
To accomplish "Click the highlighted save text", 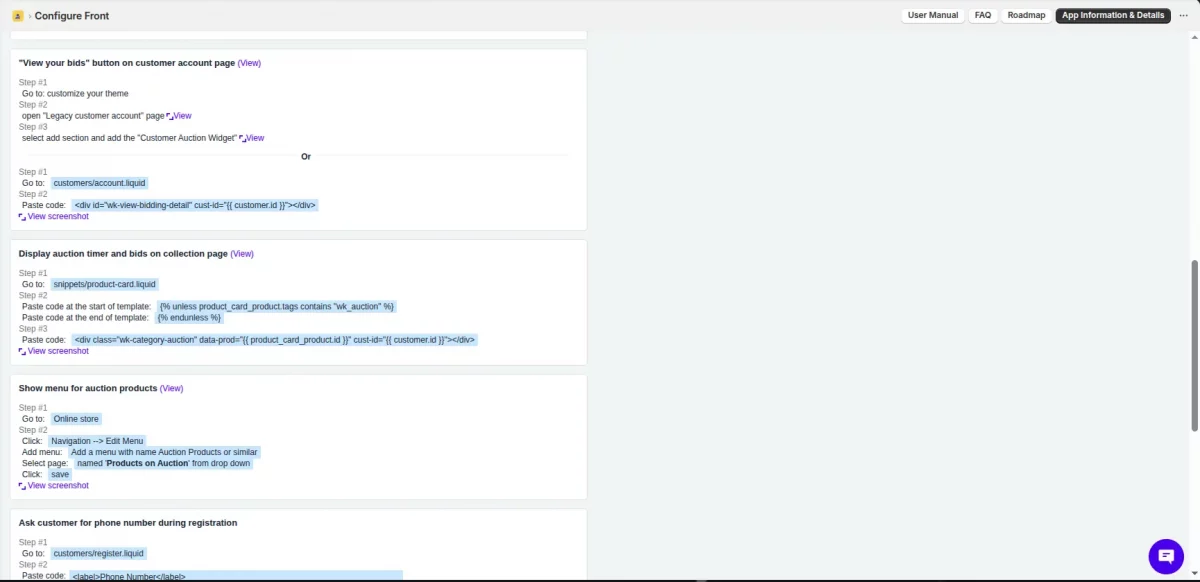I will click(x=60, y=474).
